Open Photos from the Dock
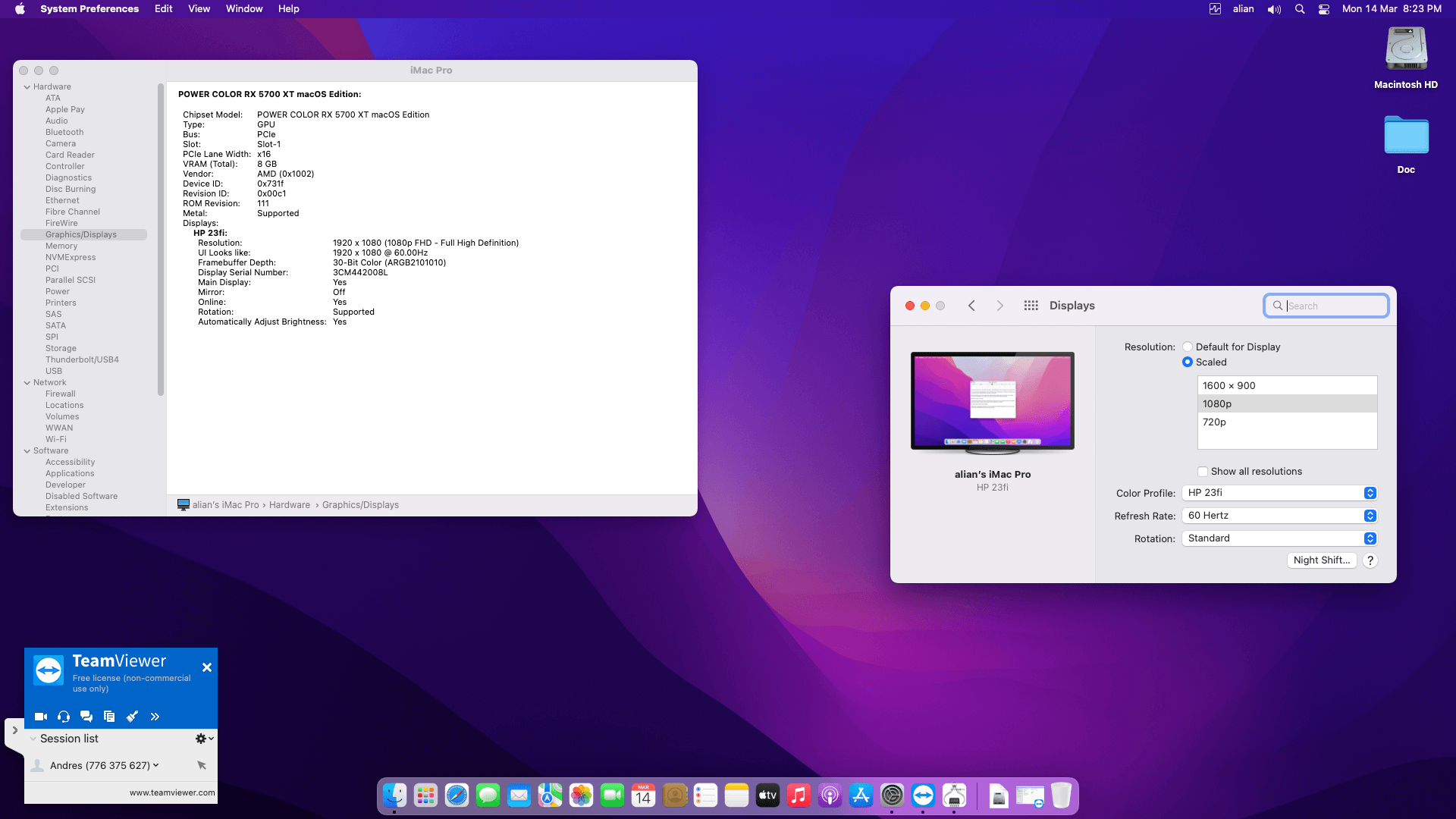 (x=581, y=795)
